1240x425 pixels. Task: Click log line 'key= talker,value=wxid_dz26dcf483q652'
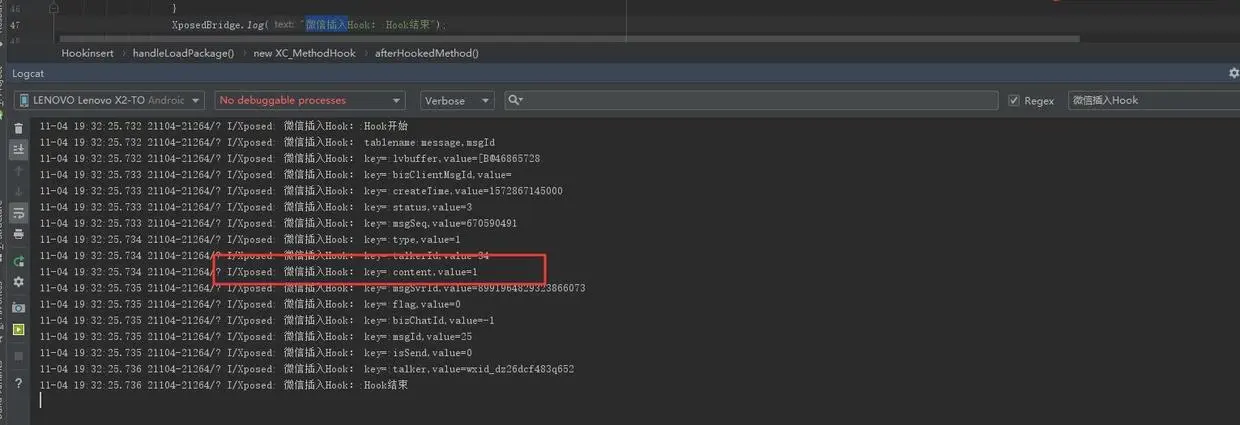click(307, 369)
